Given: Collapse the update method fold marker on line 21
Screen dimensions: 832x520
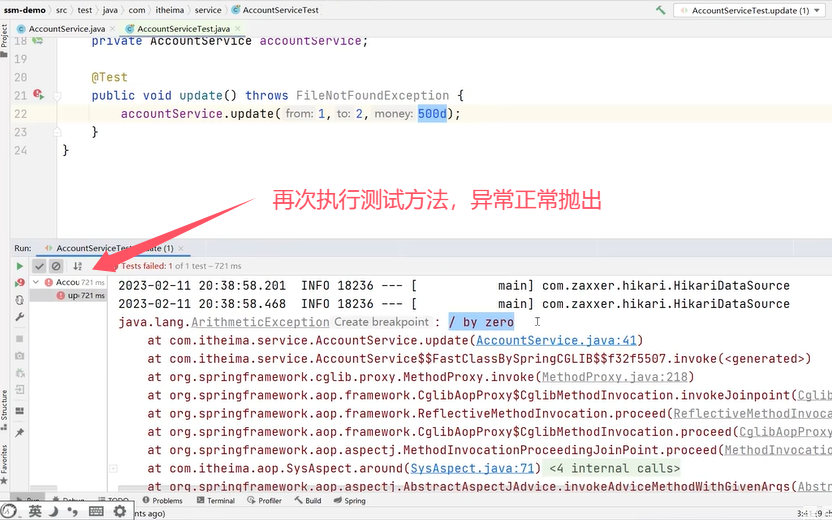Looking at the screenshot, I should [57, 96].
